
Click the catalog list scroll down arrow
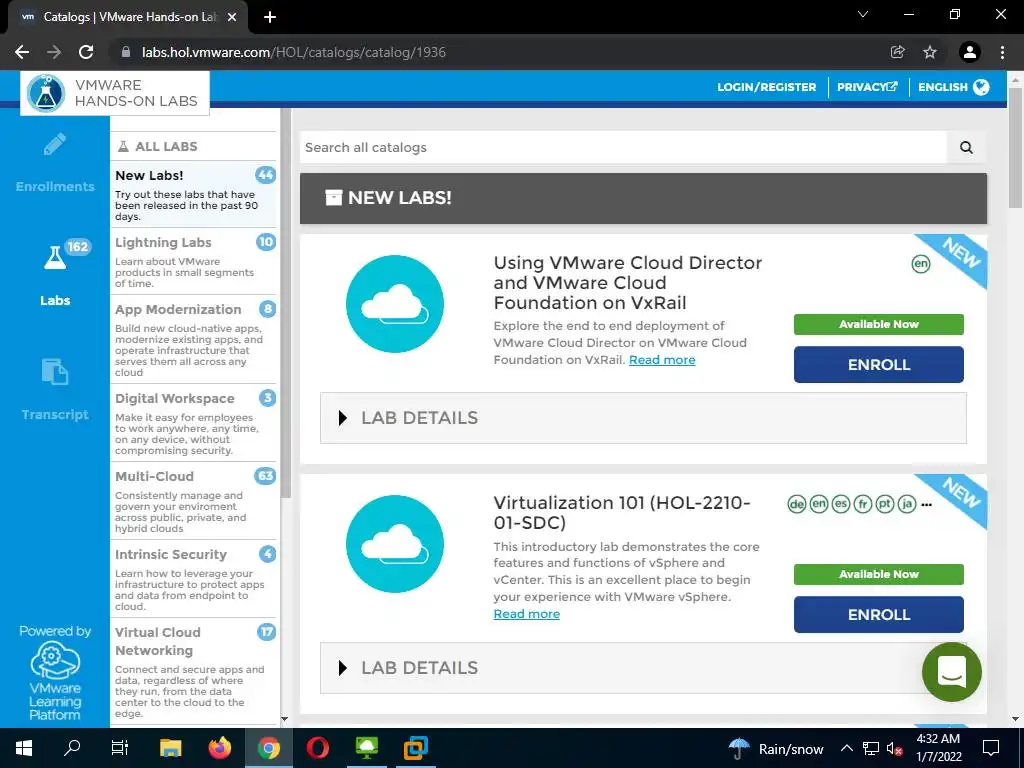[x=284, y=719]
